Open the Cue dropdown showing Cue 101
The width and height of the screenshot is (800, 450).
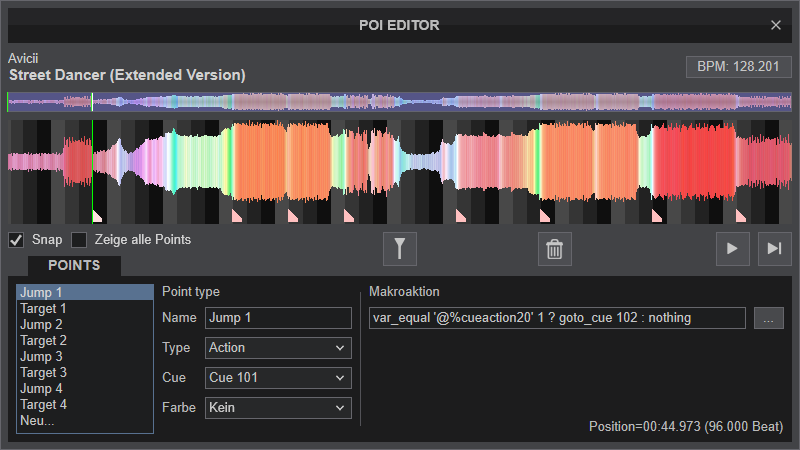278,378
